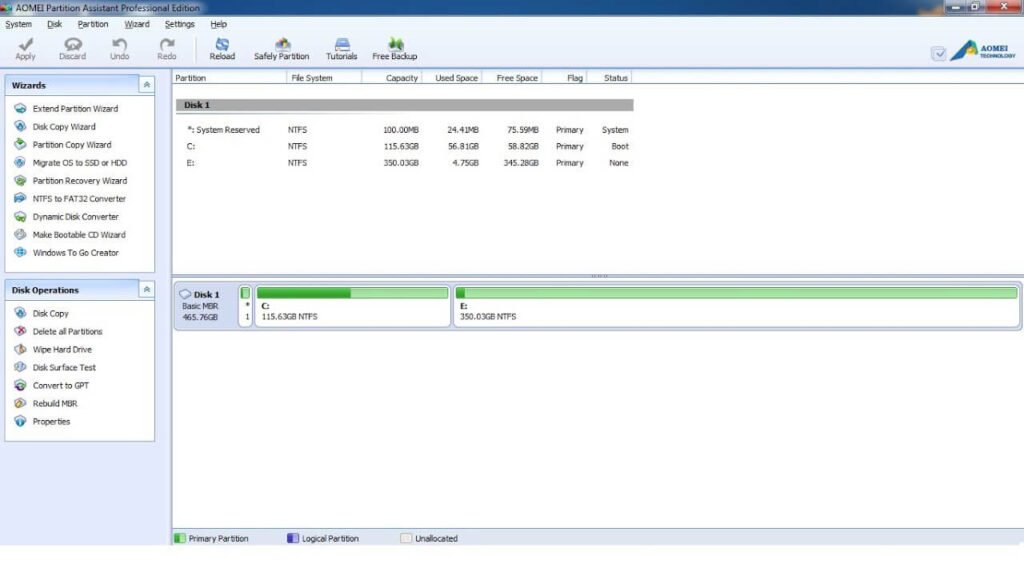Open the Partition menu
The width and height of the screenshot is (1024, 576).
[93, 24]
